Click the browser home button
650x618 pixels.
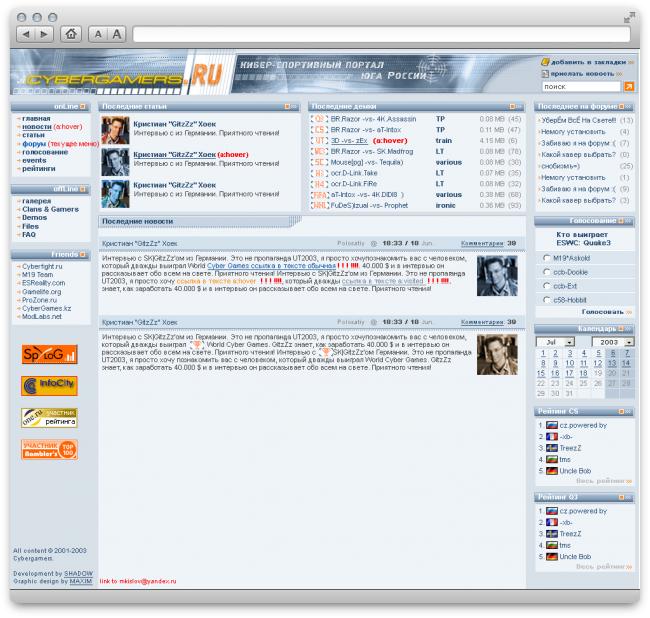[71, 34]
